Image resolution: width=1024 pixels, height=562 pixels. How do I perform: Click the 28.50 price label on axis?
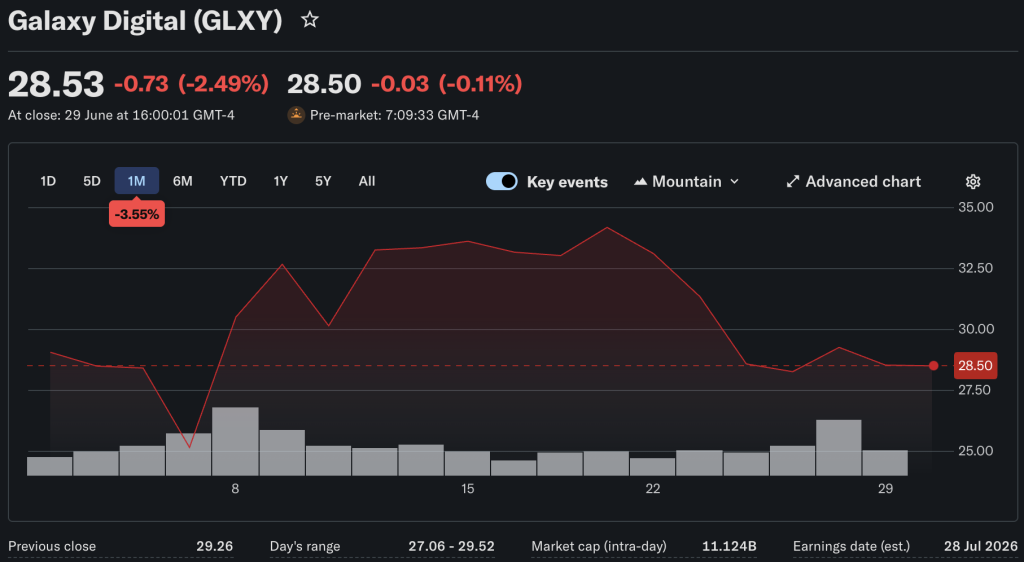tap(975, 366)
